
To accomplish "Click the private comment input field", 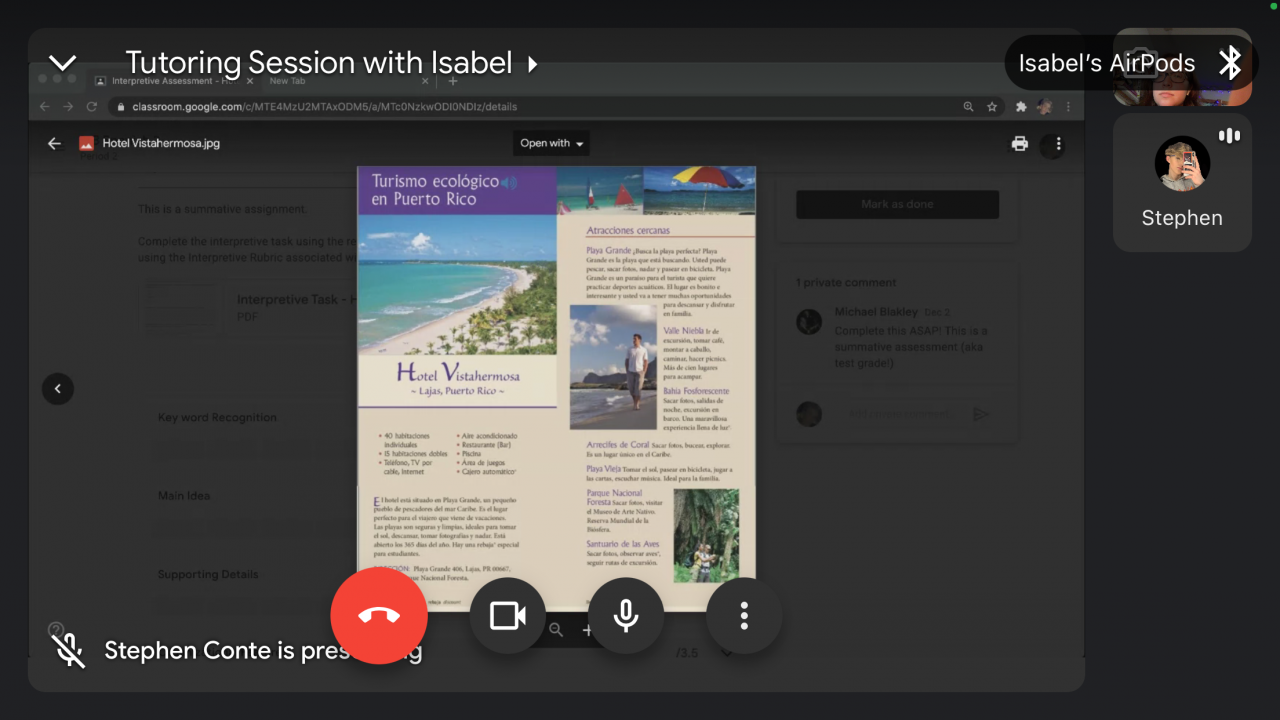I will (x=898, y=414).
